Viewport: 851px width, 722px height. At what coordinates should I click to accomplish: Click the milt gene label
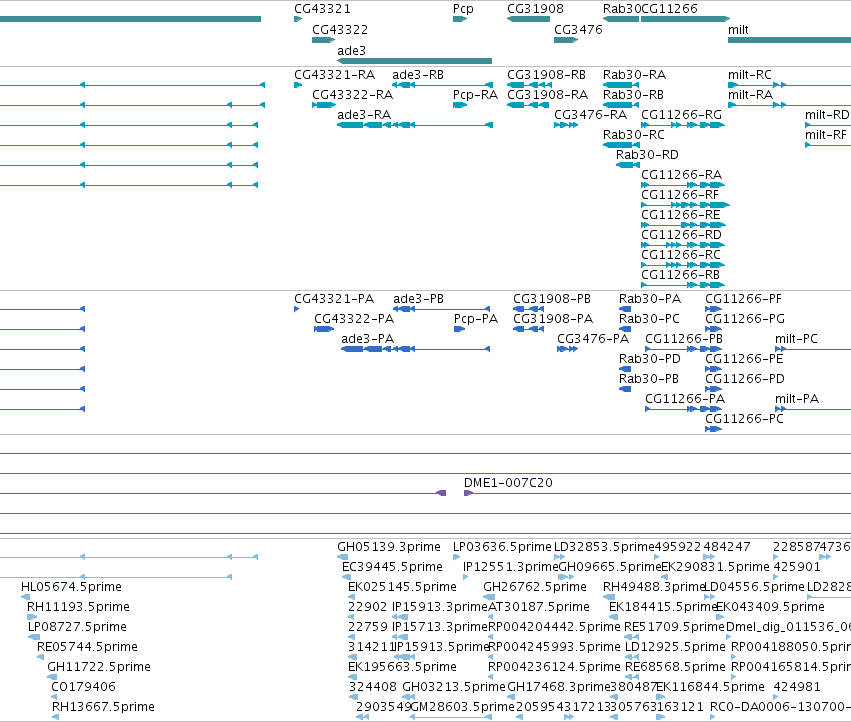click(738, 29)
